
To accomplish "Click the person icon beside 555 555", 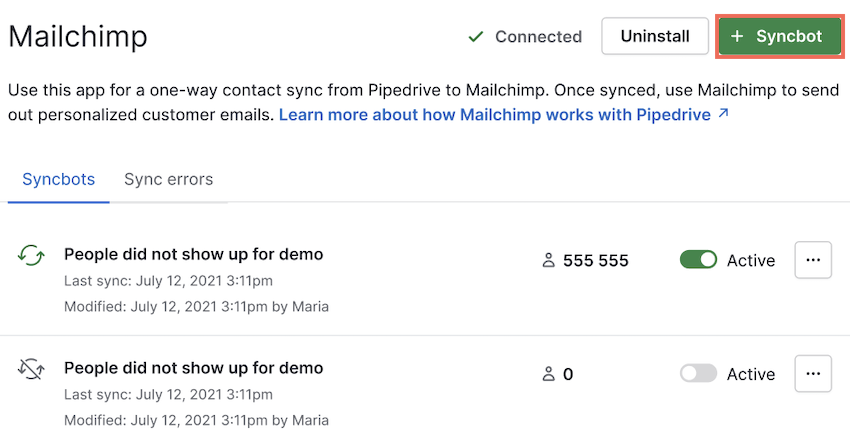I will tap(549, 261).
